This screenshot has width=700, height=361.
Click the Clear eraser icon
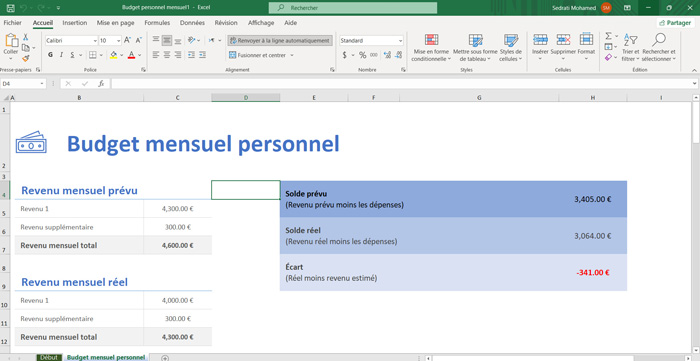click(608, 58)
